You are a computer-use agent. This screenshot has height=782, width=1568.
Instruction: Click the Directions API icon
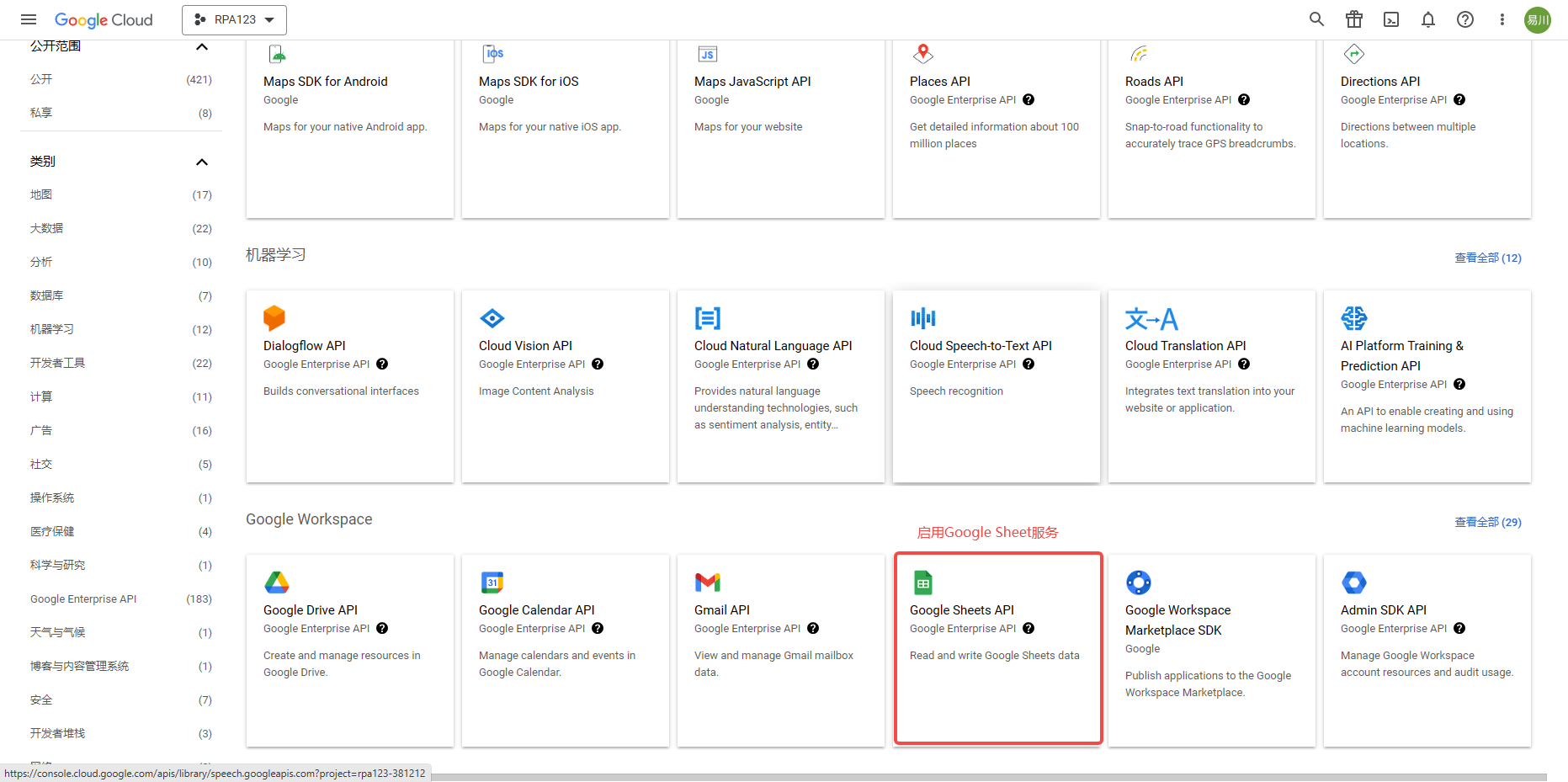[x=1354, y=54]
